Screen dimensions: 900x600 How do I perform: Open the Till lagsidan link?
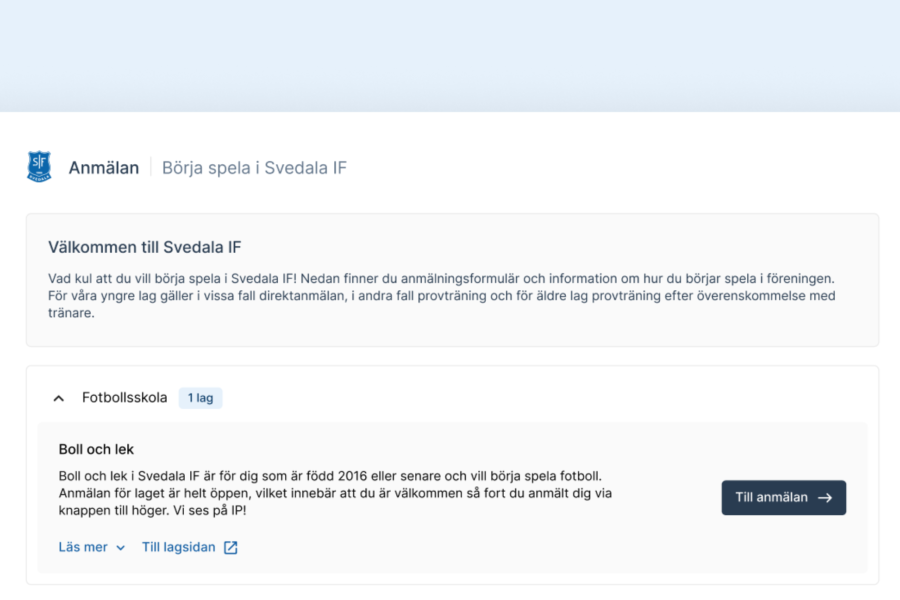coord(179,547)
